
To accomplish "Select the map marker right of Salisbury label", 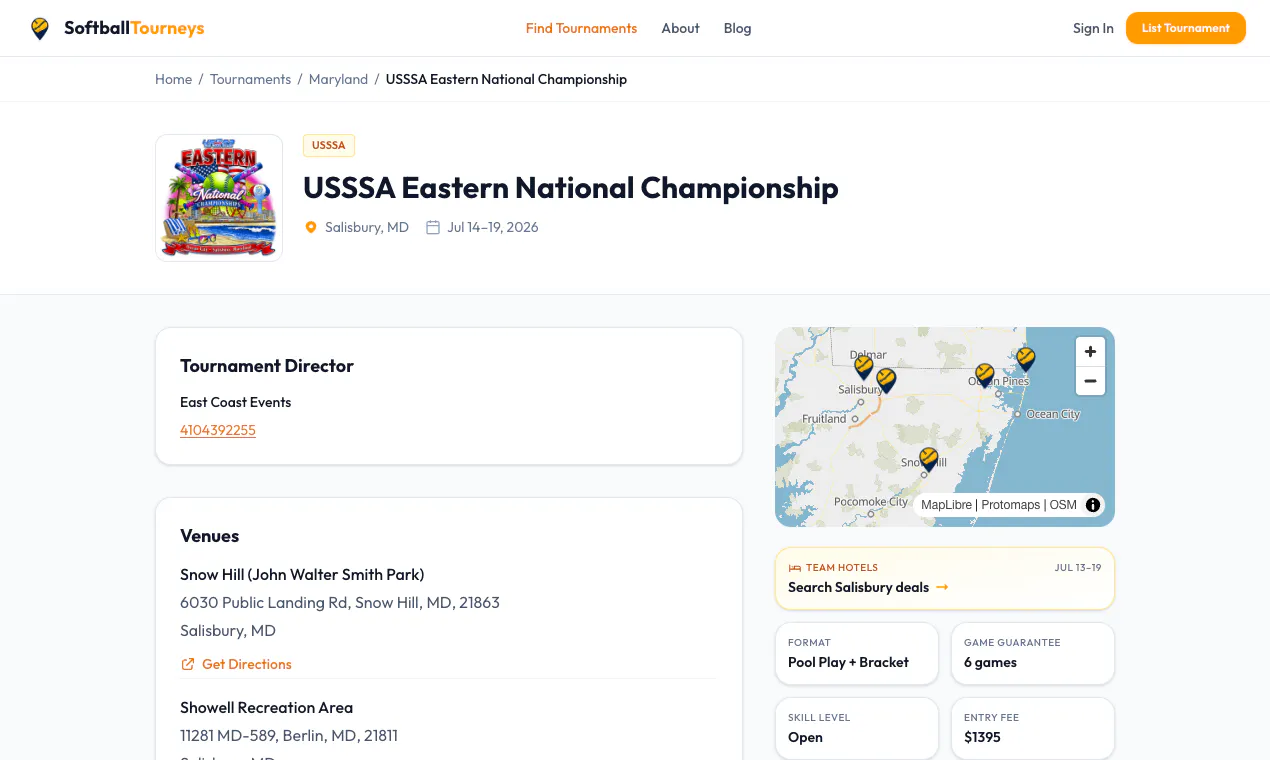I will click(886, 380).
